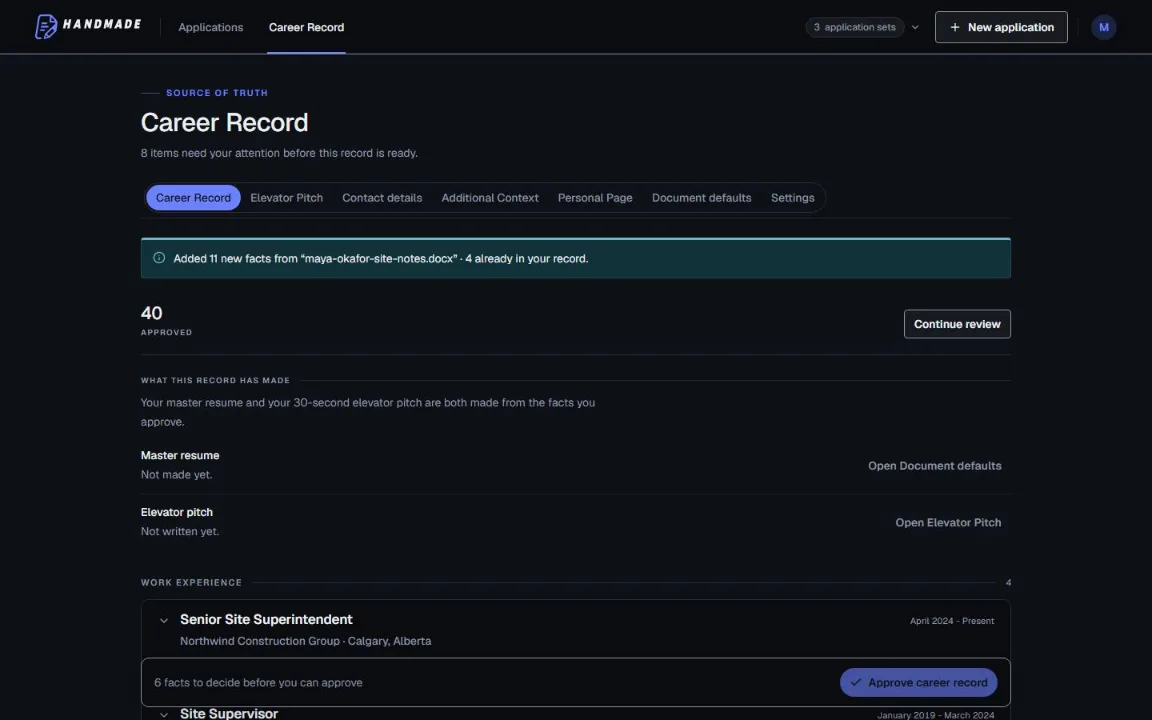This screenshot has height=720, width=1152.
Task: Go to the Applications nav item
Action: pos(211,27)
